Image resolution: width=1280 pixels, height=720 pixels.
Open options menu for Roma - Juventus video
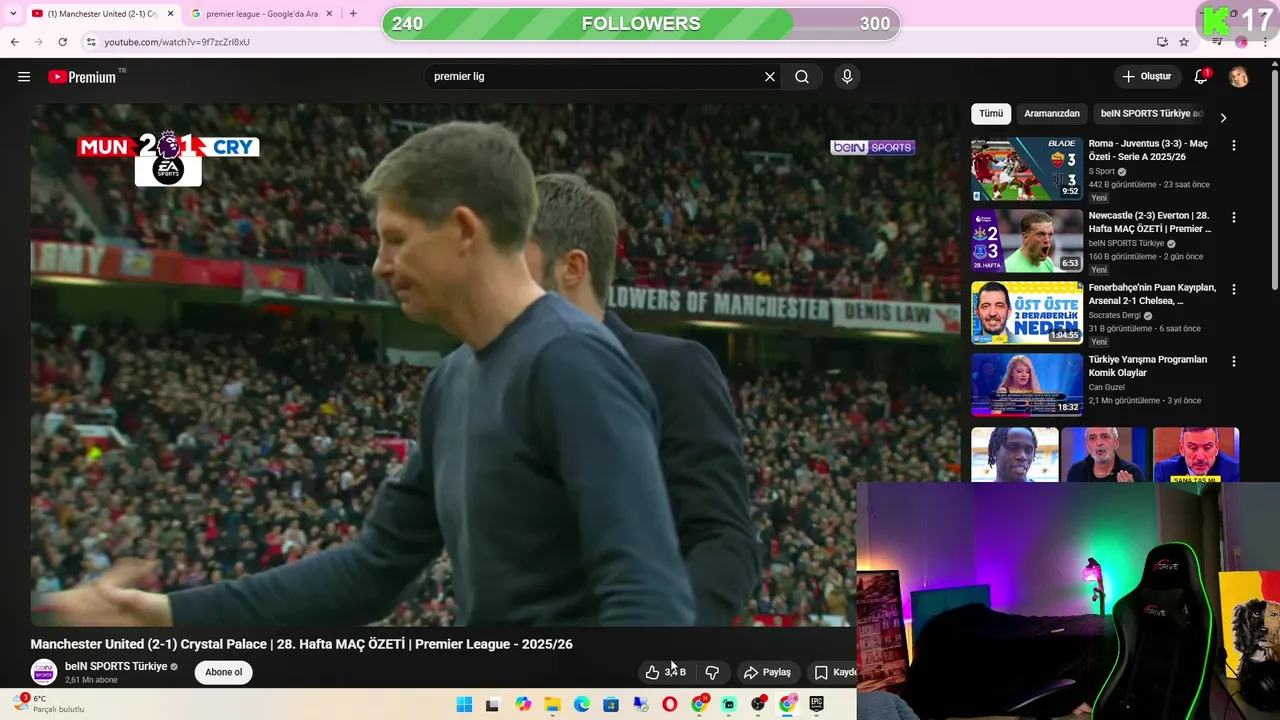point(1233,145)
